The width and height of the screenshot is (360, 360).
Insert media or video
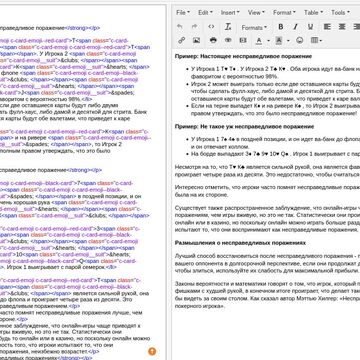click(x=243, y=40)
